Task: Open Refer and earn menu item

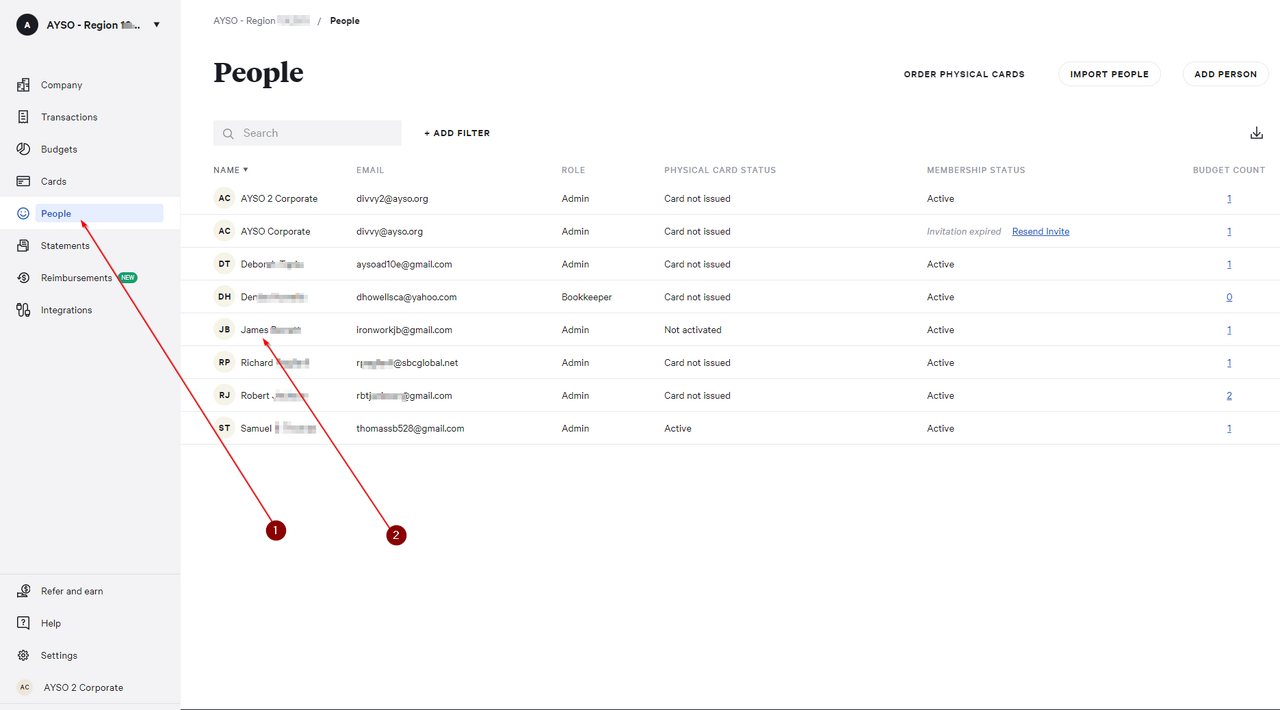Action: tap(72, 591)
